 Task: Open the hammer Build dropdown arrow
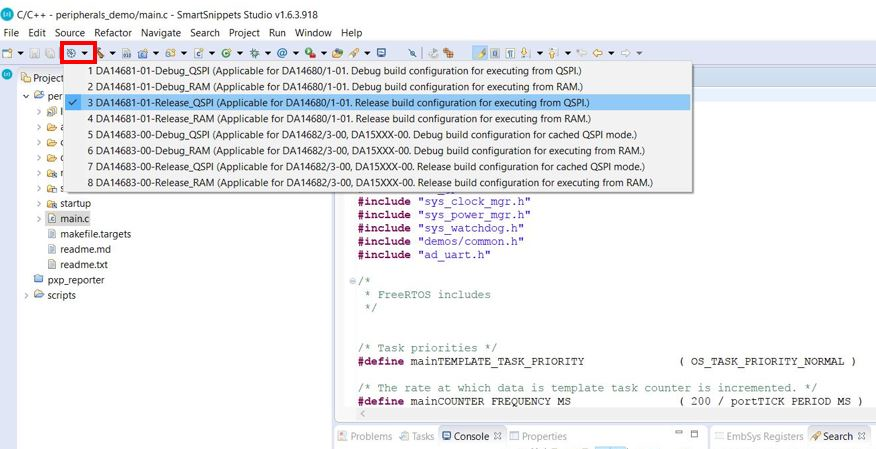[112, 53]
